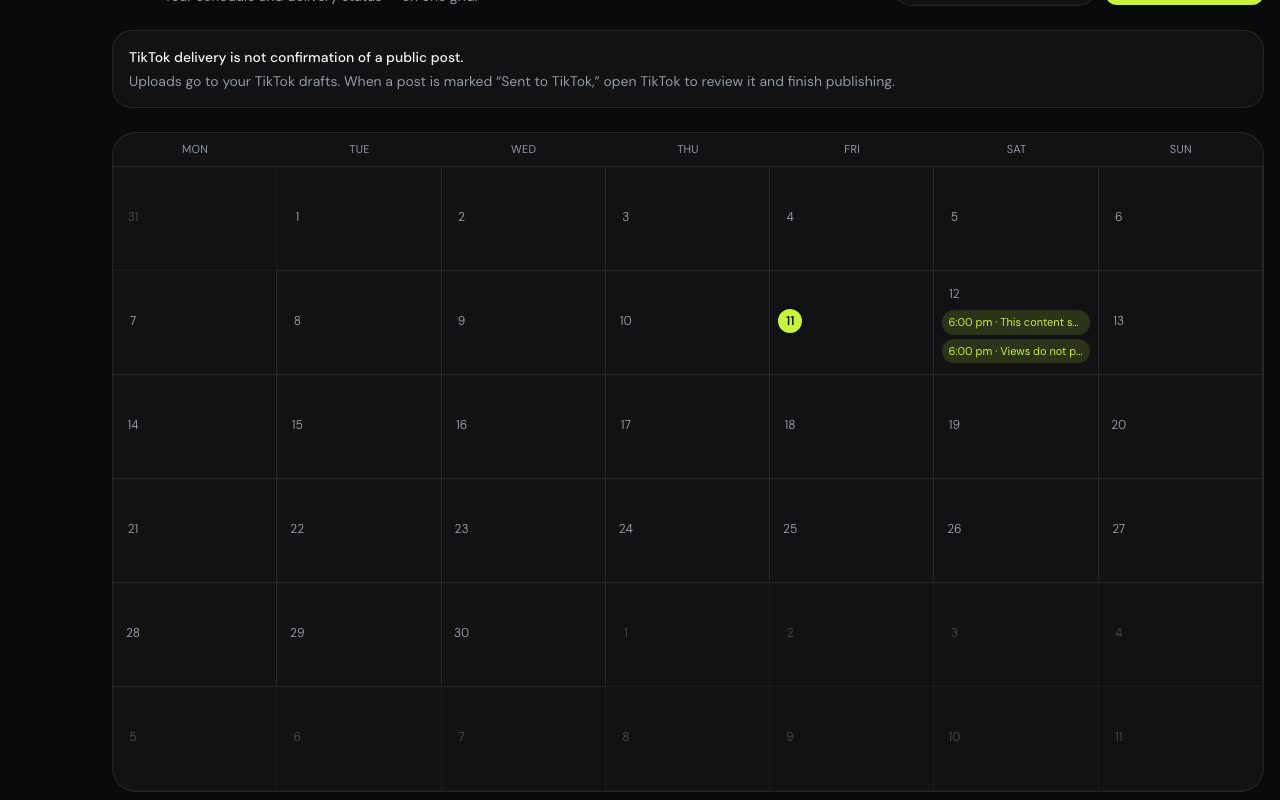Click the "Uploads go to your TikTok drafts" notice text
Viewport: 1280px width, 800px height.
tap(512, 81)
